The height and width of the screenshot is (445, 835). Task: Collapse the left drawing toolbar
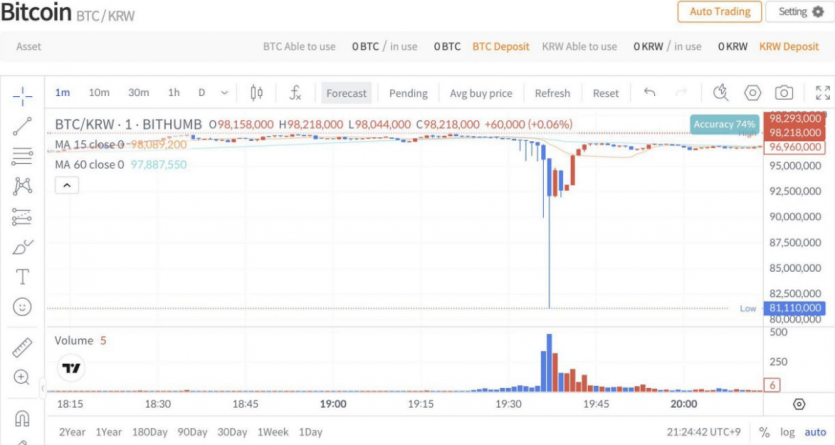click(42, 388)
